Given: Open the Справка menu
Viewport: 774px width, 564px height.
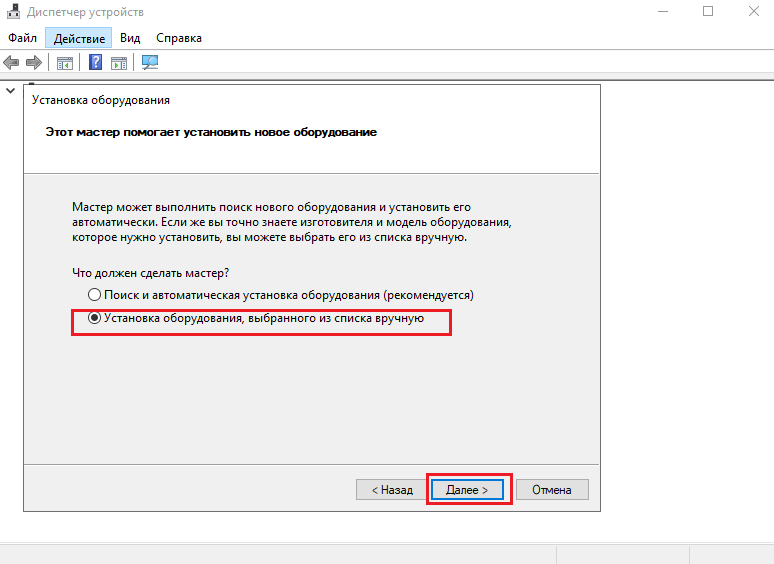Looking at the screenshot, I should (x=179, y=38).
